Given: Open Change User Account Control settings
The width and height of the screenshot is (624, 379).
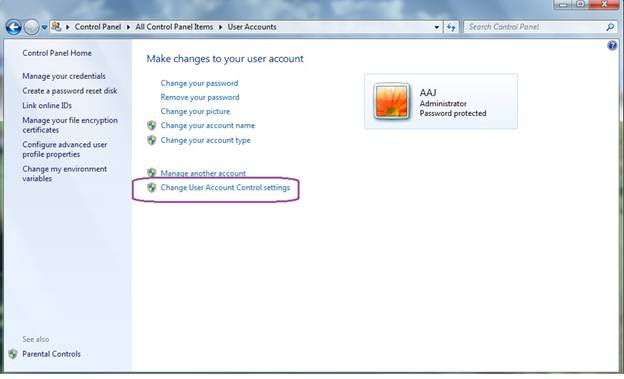Looking at the screenshot, I should (225, 188).
